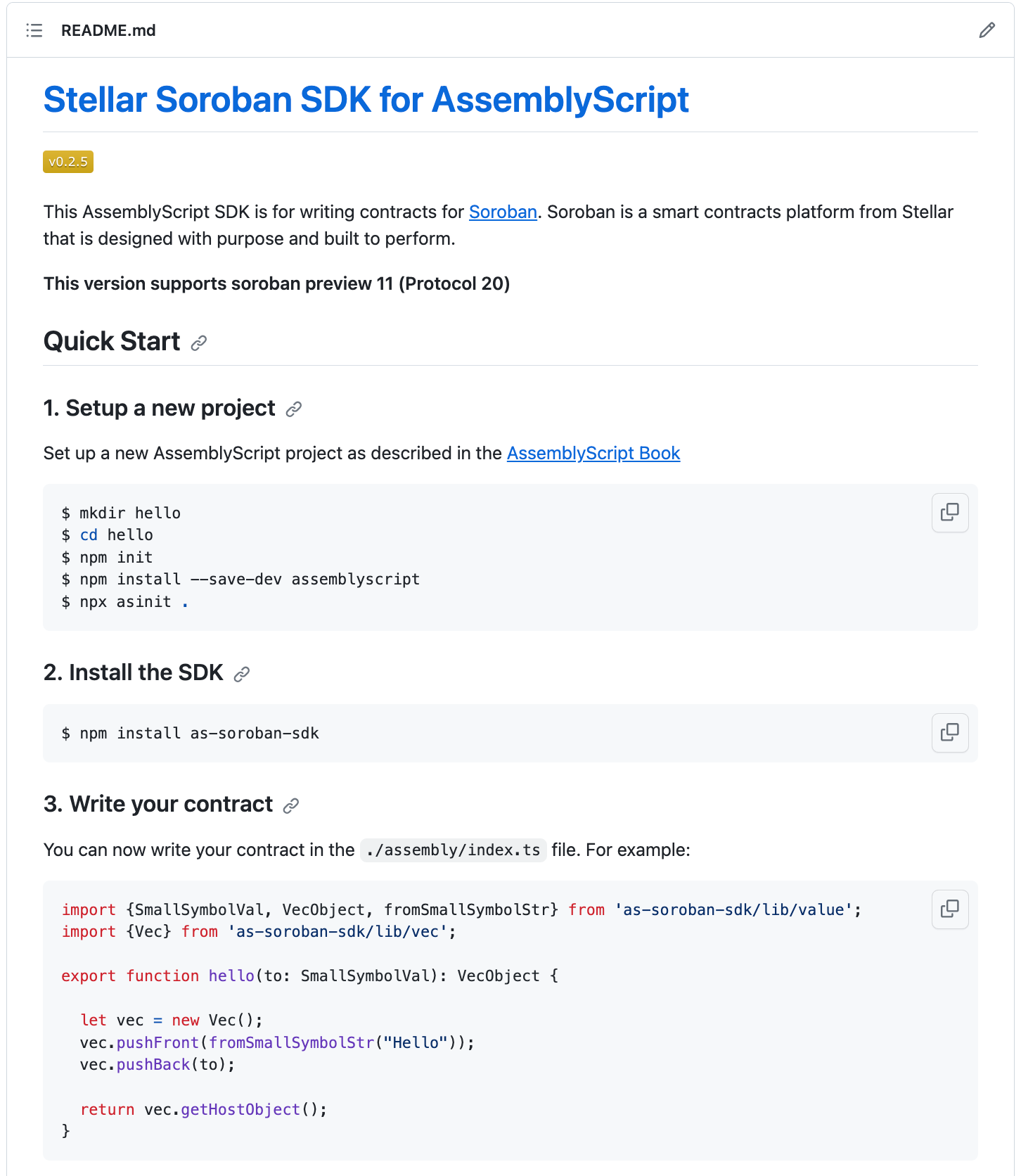
Task: Click the README.md file name label
Action: (108, 30)
